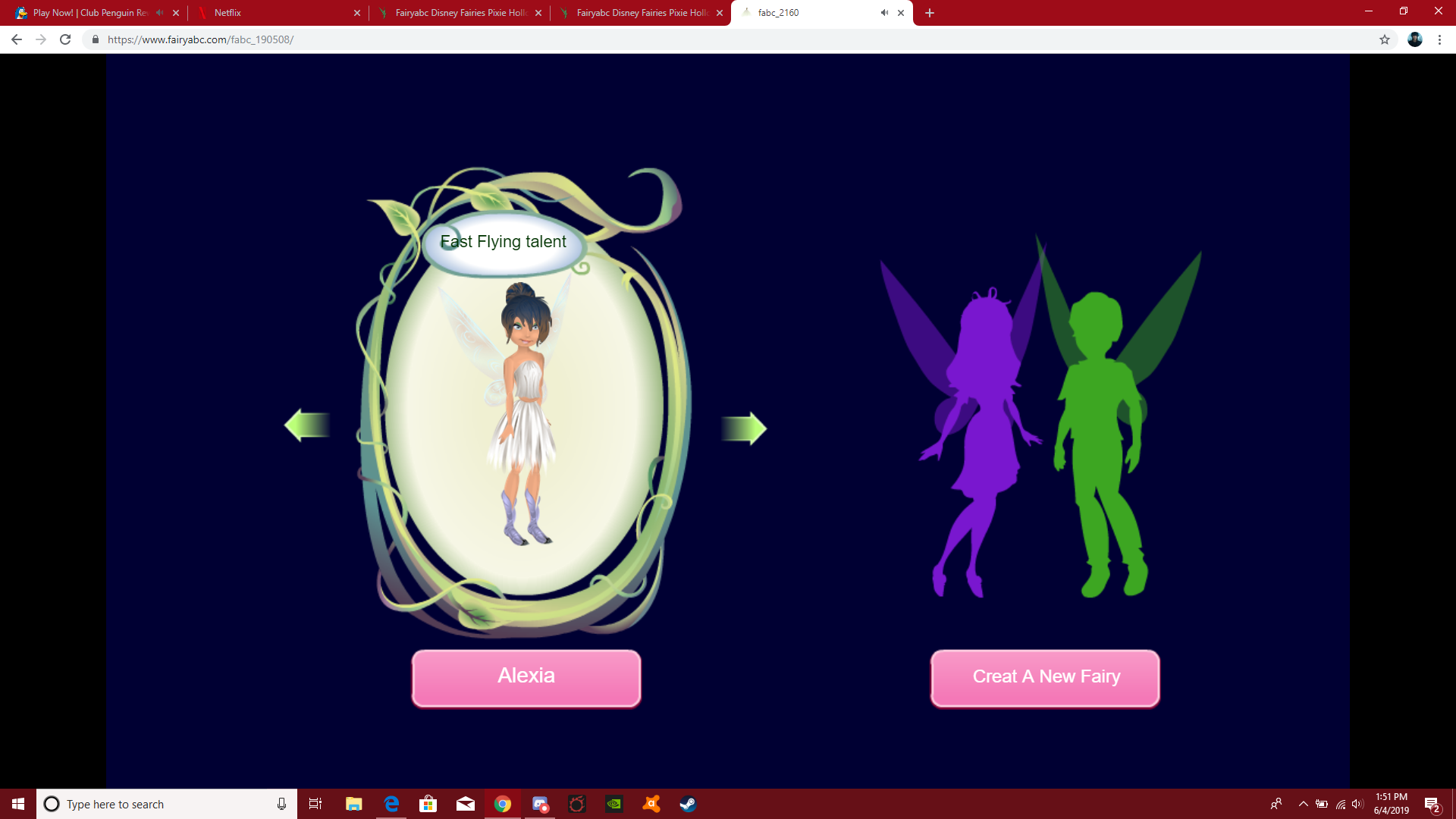Image resolution: width=1456 pixels, height=819 pixels.
Task: Open Avast antivirus from the taskbar
Action: tap(651, 804)
